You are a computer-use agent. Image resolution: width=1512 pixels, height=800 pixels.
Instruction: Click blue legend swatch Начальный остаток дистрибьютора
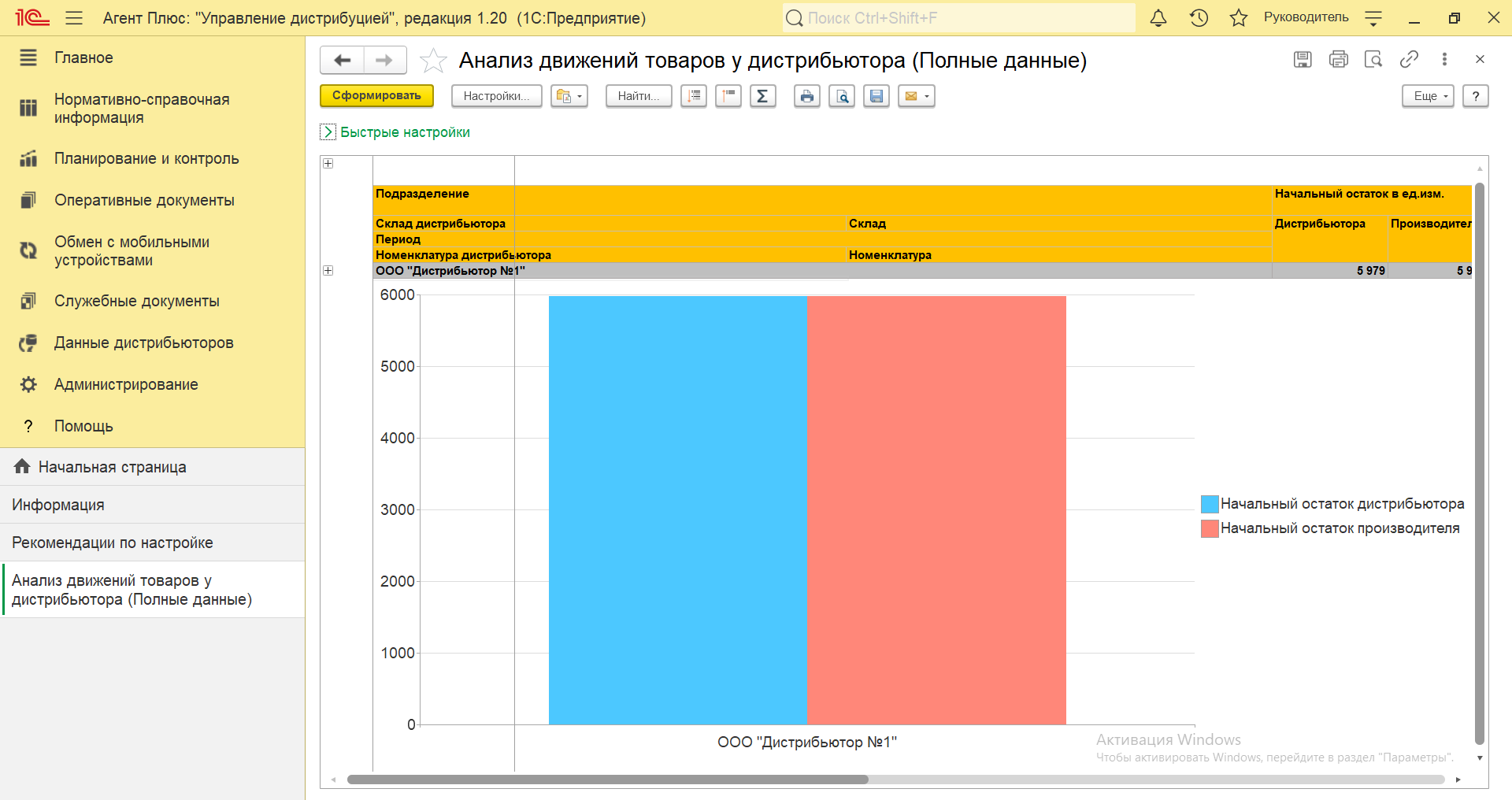[x=1210, y=504]
